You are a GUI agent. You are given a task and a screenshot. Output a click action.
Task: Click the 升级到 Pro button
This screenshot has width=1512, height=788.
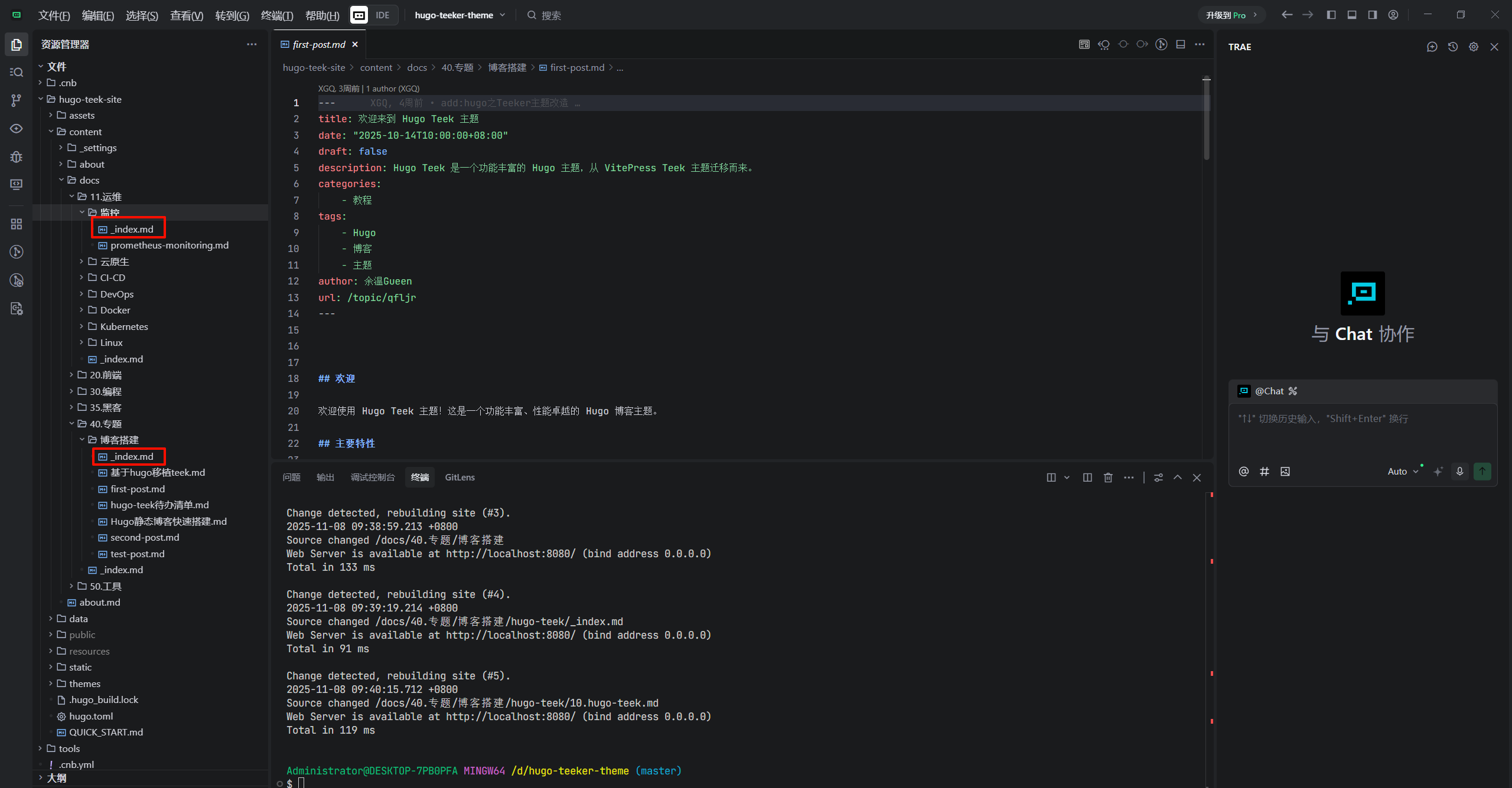[x=1231, y=15]
